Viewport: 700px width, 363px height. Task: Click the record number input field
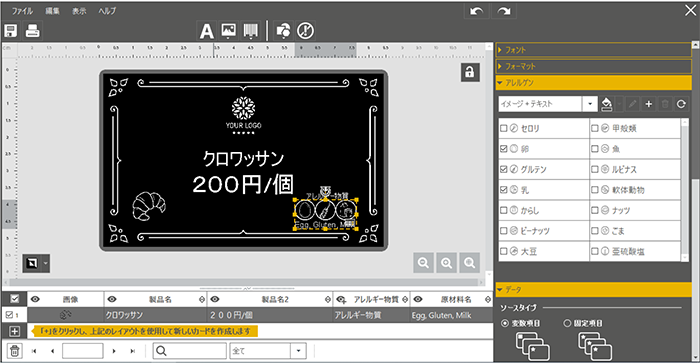coord(83,351)
